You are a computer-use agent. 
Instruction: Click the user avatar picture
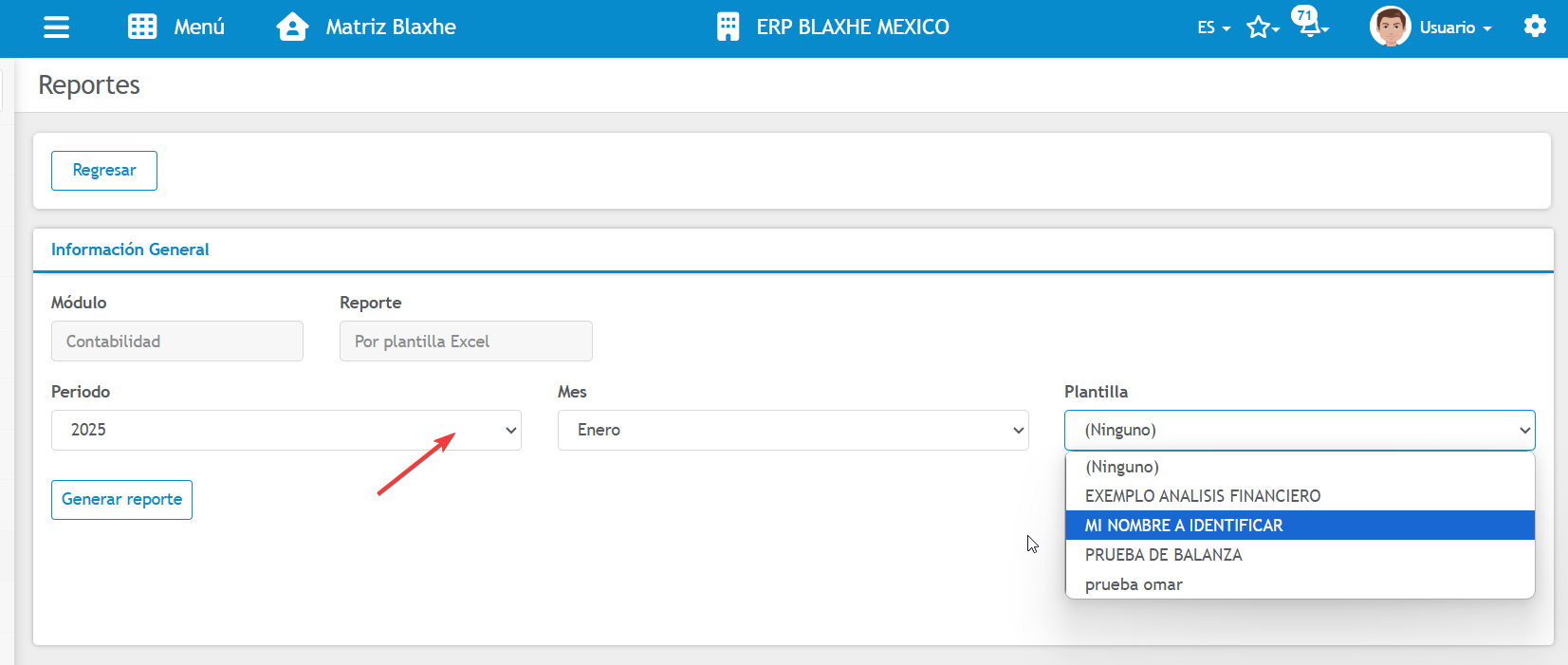click(1391, 27)
